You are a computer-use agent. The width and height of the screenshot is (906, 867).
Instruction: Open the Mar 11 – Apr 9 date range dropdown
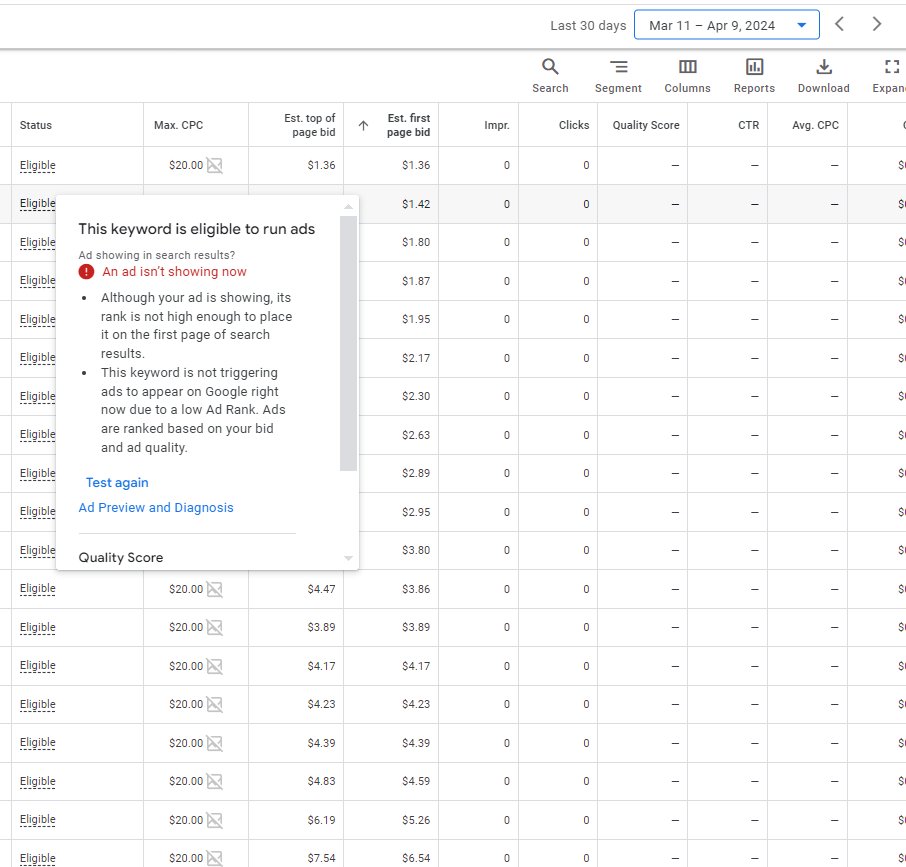click(x=727, y=24)
